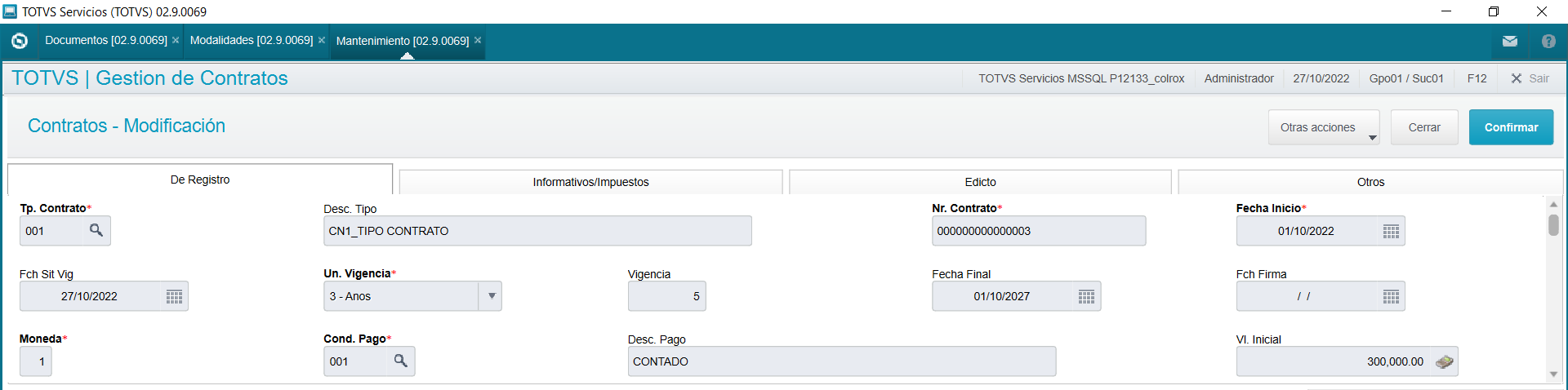Minimize the TOTVS window
This screenshot has width=1568, height=390.
[1445, 11]
